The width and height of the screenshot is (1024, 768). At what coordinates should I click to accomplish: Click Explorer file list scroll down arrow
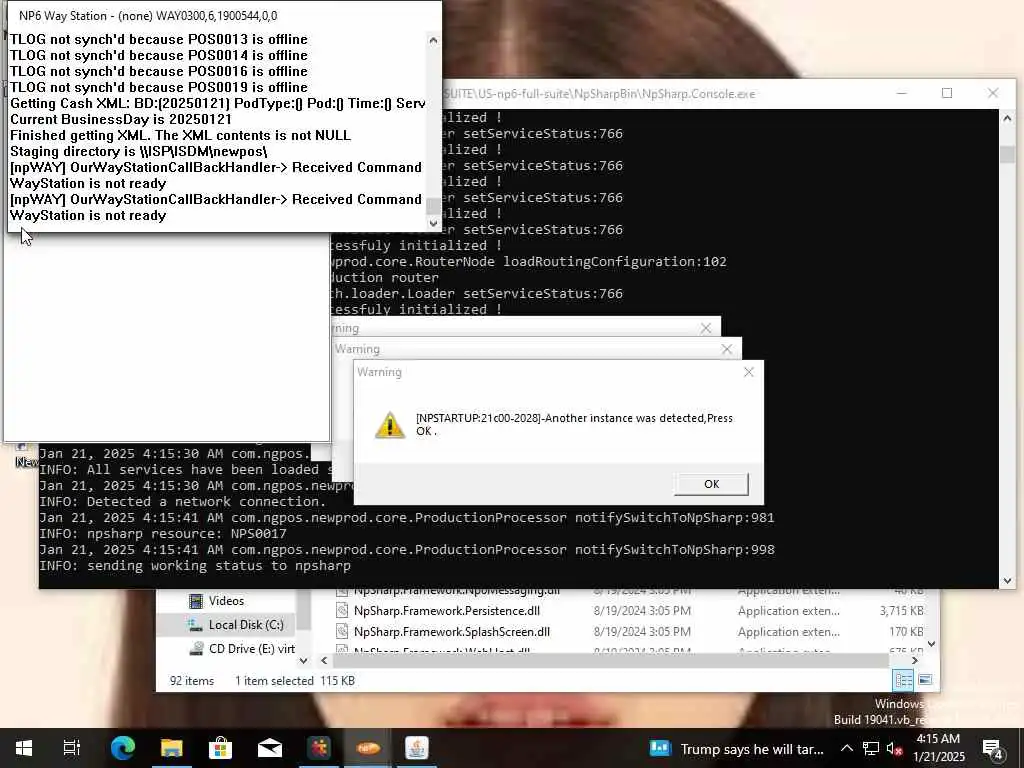[931, 644]
